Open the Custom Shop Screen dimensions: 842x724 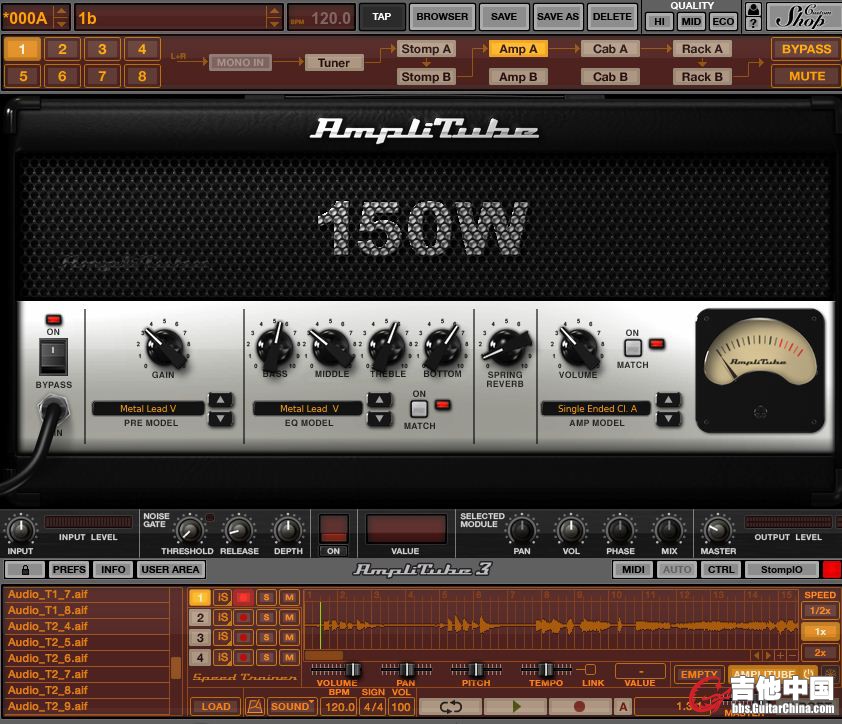coord(802,16)
